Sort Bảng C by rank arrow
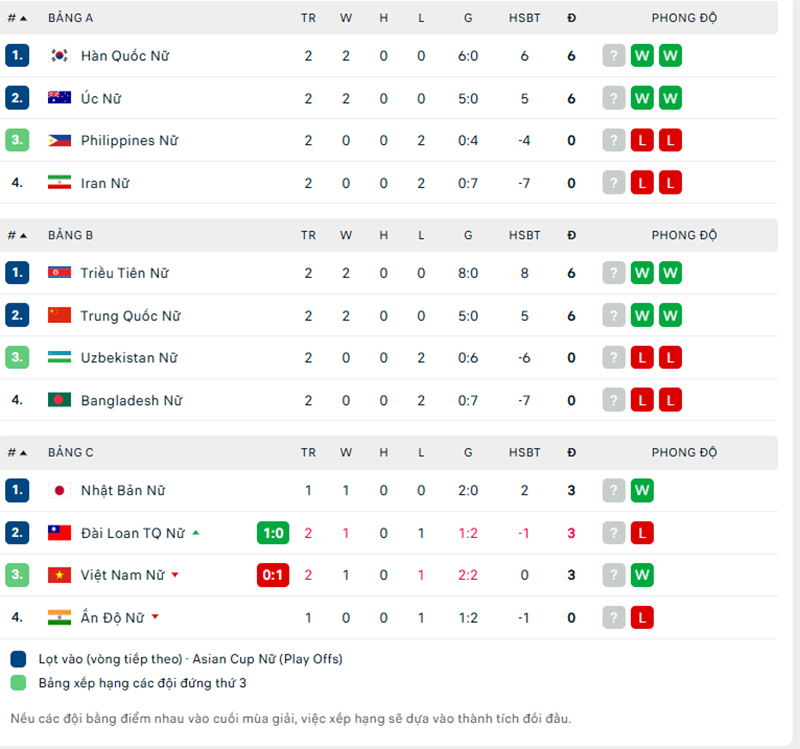The image size is (800, 749). tap(23, 453)
